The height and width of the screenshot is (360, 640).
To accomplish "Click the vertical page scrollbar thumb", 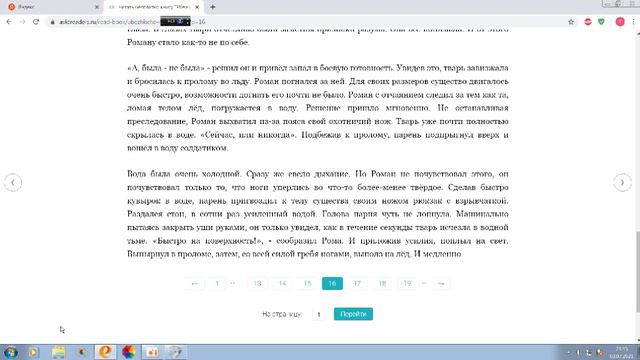I will pyautogui.click(x=638, y=272).
